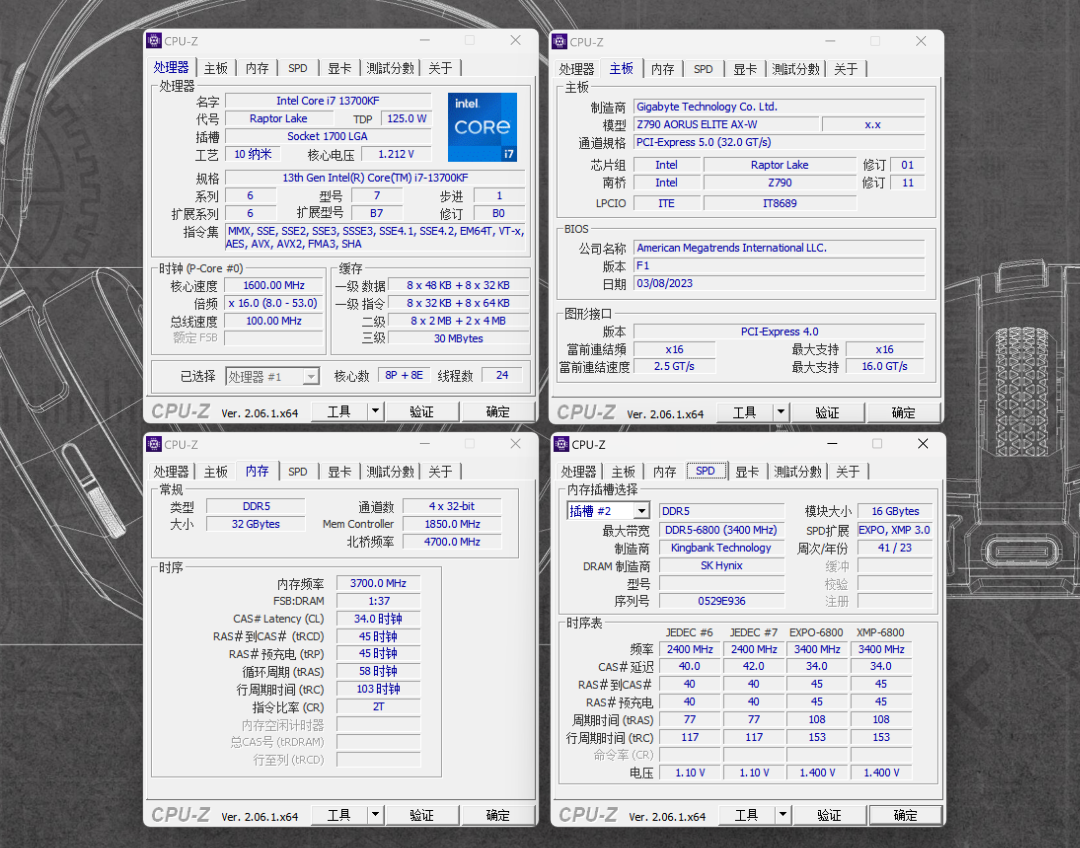Open 測試分數 tab in memory window
This screenshot has width=1080, height=848.
(x=390, y=471)
